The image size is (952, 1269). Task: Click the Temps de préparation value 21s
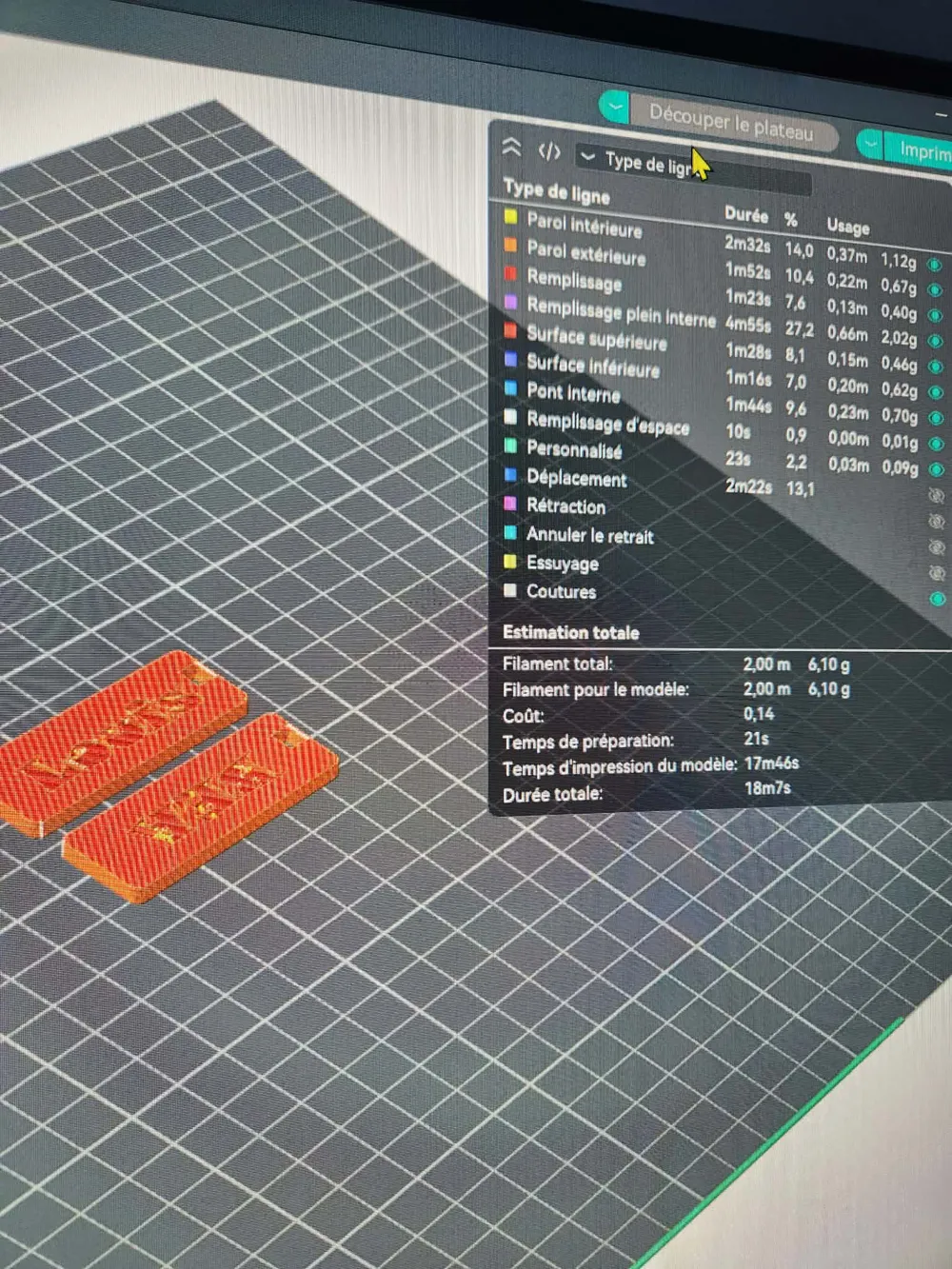(x=756, y=738)
